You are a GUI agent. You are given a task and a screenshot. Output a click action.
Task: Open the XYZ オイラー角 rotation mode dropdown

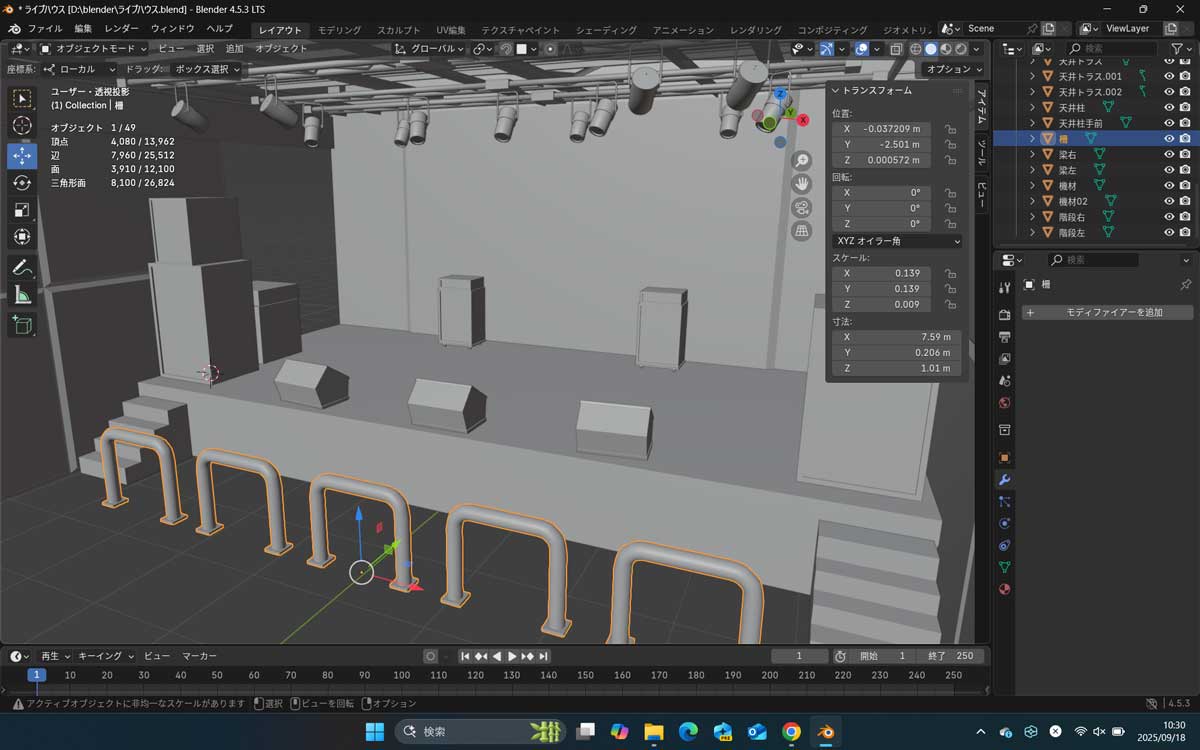tap(896, 241)
